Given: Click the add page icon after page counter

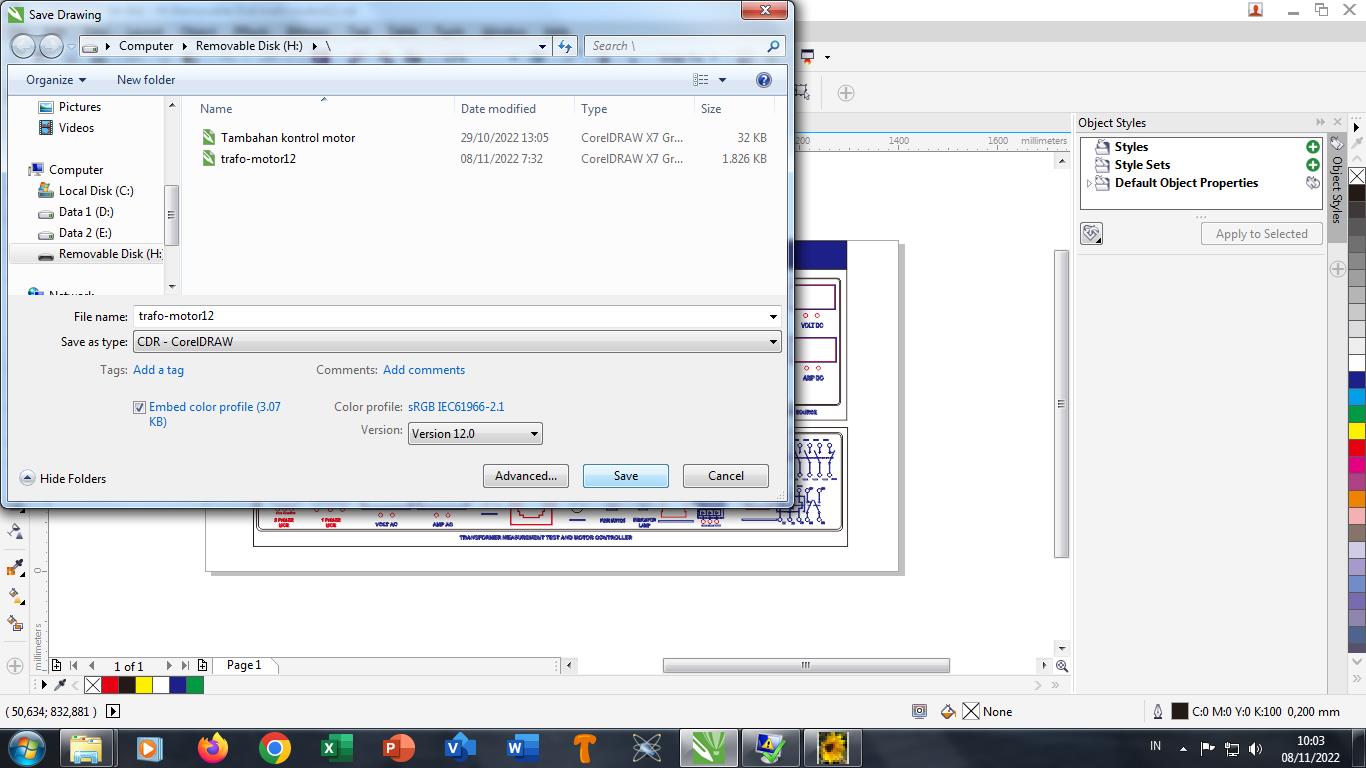Looking at the screenshot, I should [203, 666].
